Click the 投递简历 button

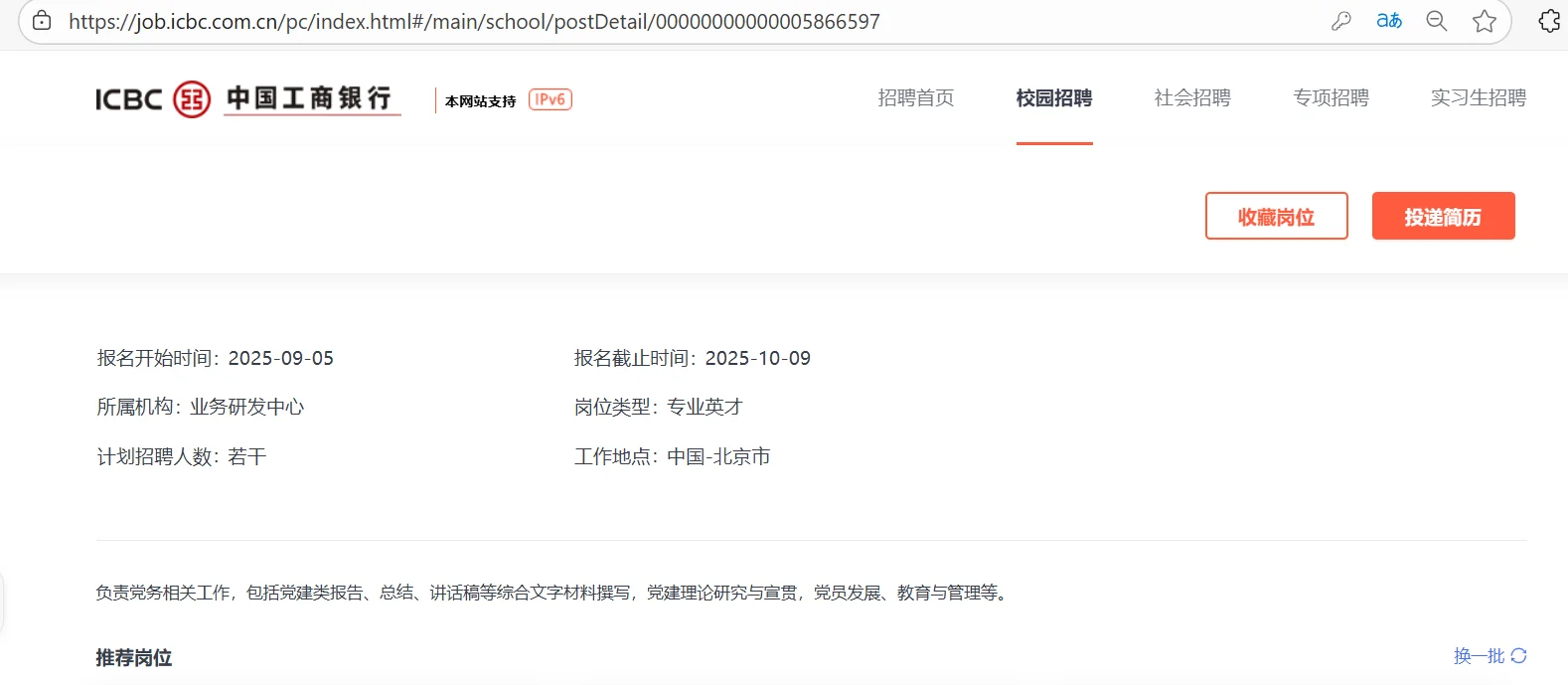click(1444, 216)
